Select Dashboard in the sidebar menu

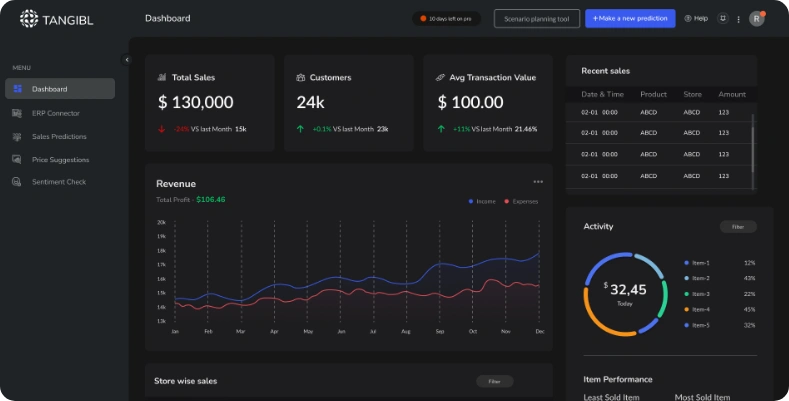click(x=60, y=89)
